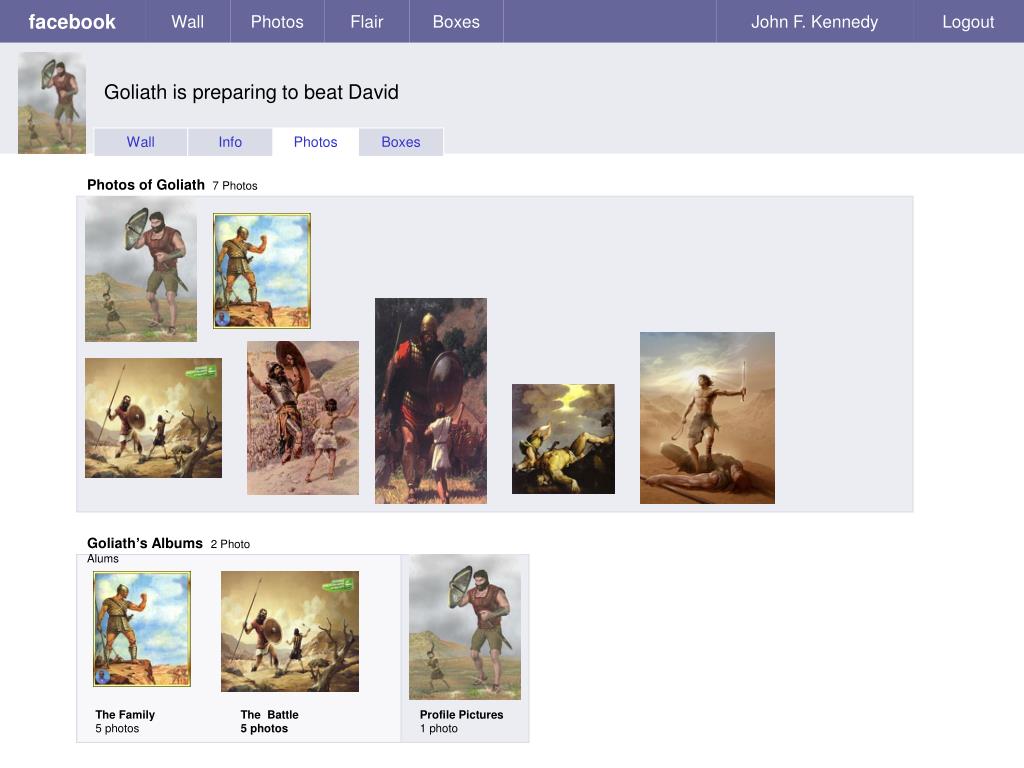
Task: Open battle photo with dead tree
Action: point(153,418)
